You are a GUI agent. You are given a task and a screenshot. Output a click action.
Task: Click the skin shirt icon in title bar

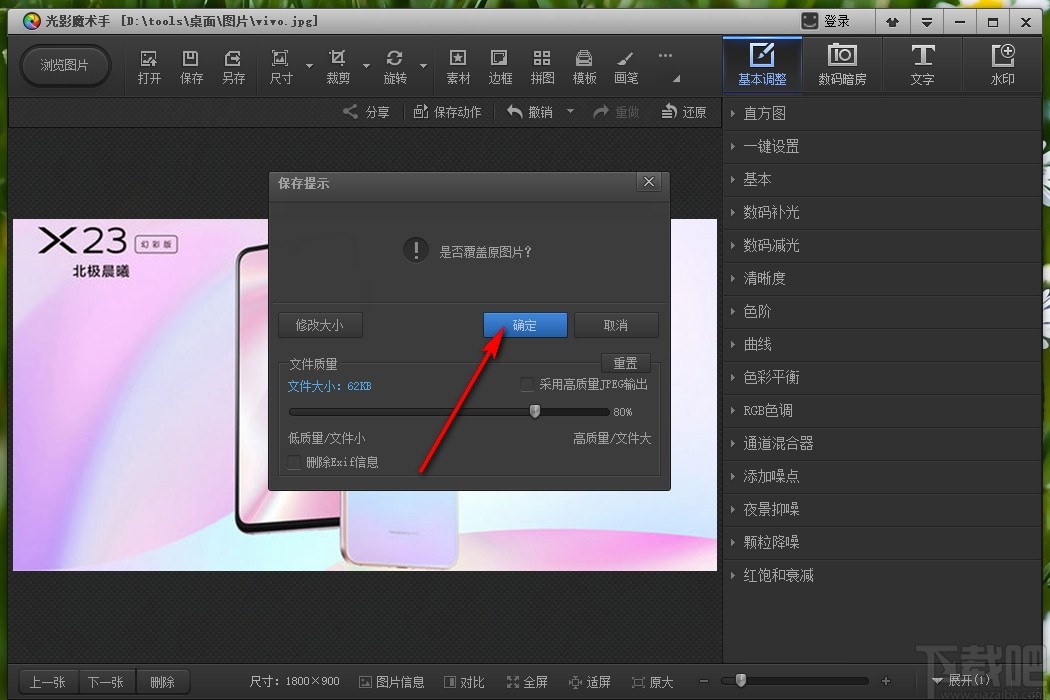tap(892, 22)
